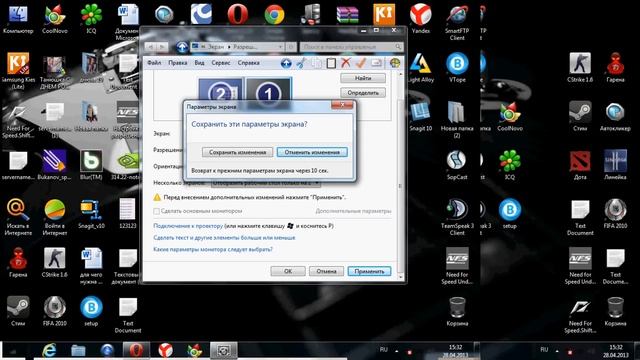
Task: Click the blue up-arrow icon in the toolbar
Action: pyautogui.click(x=286, y=63)
